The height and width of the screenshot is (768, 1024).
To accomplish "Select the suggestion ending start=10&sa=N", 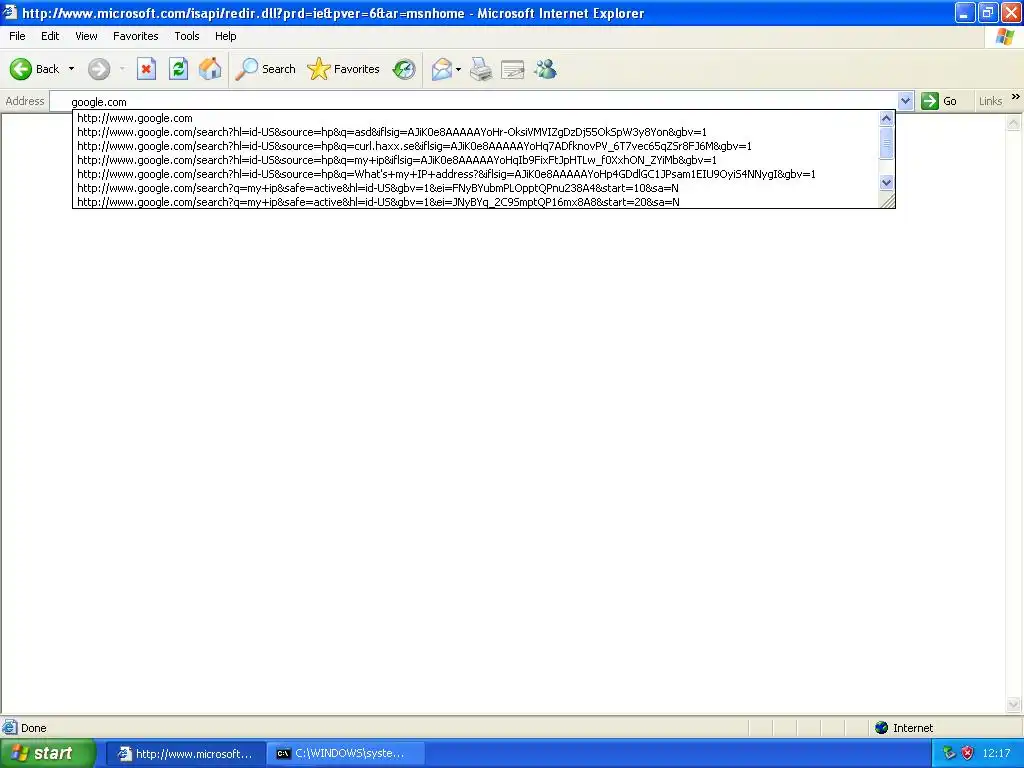I will (475, 188).
